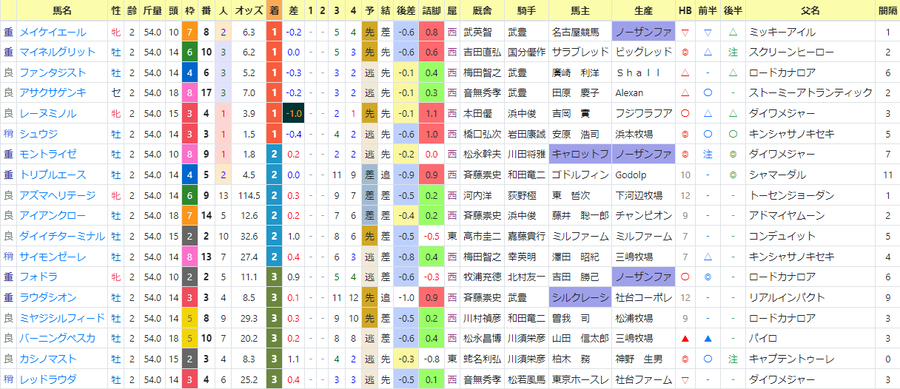The image size is (900, 389).
Task: Click the green circle 後半 mark for シュウジ
Action: click(732, 134)
